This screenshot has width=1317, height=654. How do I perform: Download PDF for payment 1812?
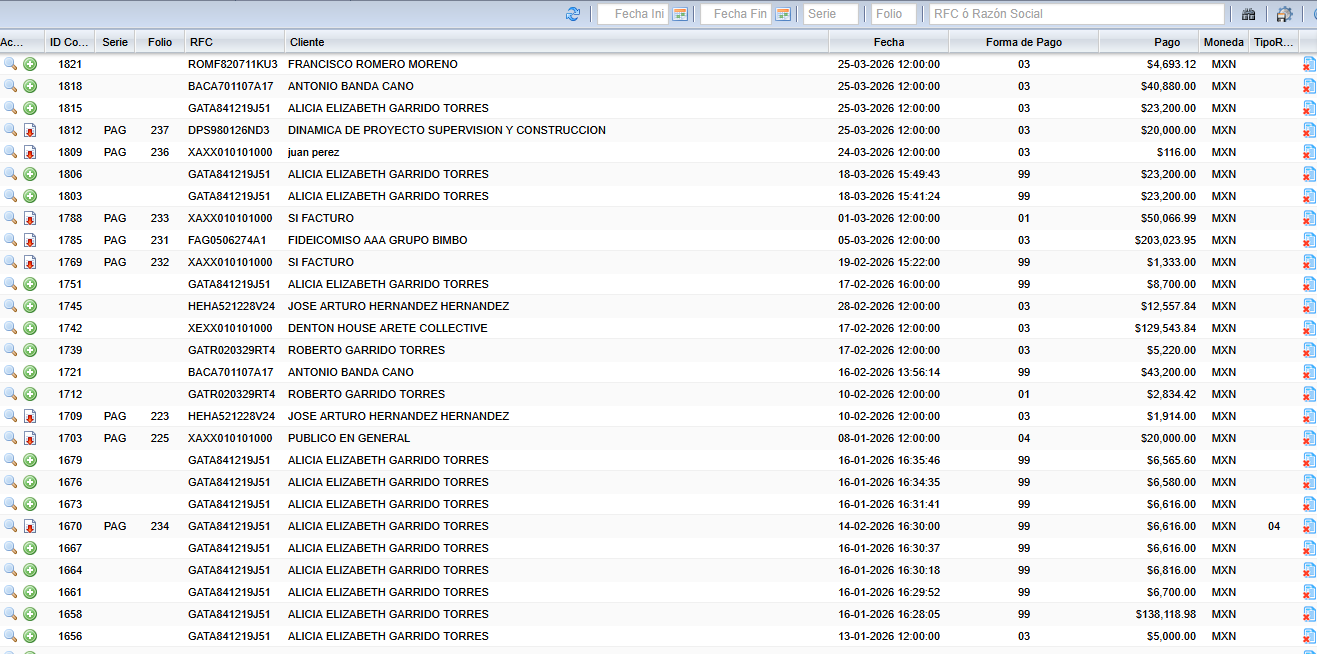tap(30, 130)
